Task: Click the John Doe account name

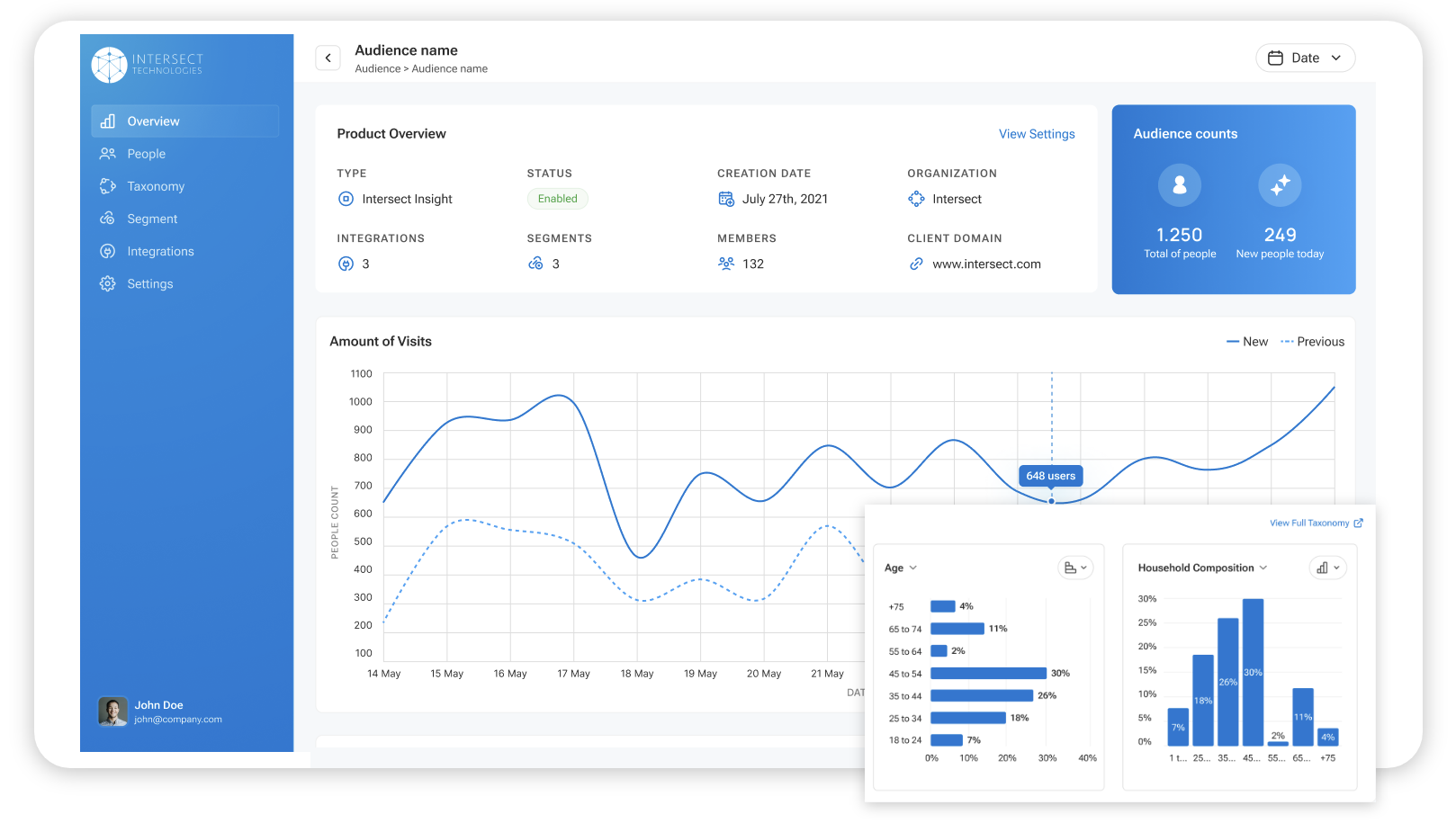Action: 159,705
